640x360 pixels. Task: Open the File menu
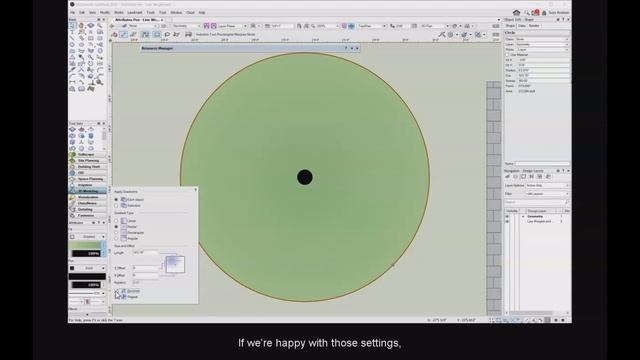coord(72,13)
